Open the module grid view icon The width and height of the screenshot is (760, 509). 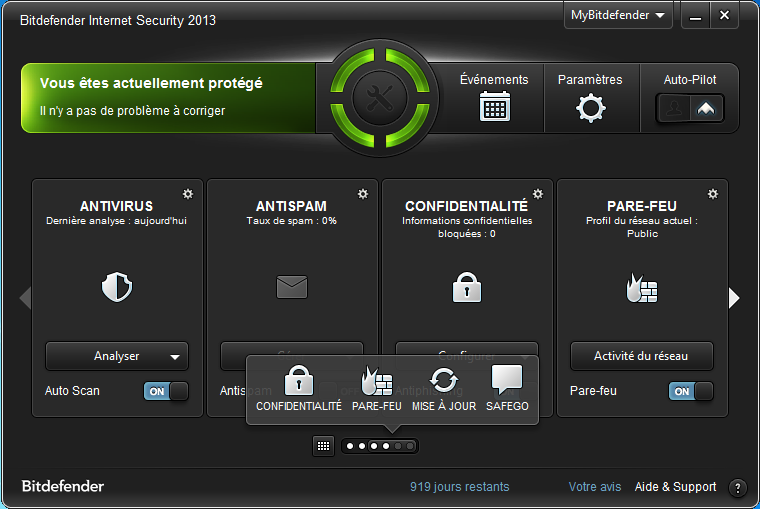pos(323,446)
